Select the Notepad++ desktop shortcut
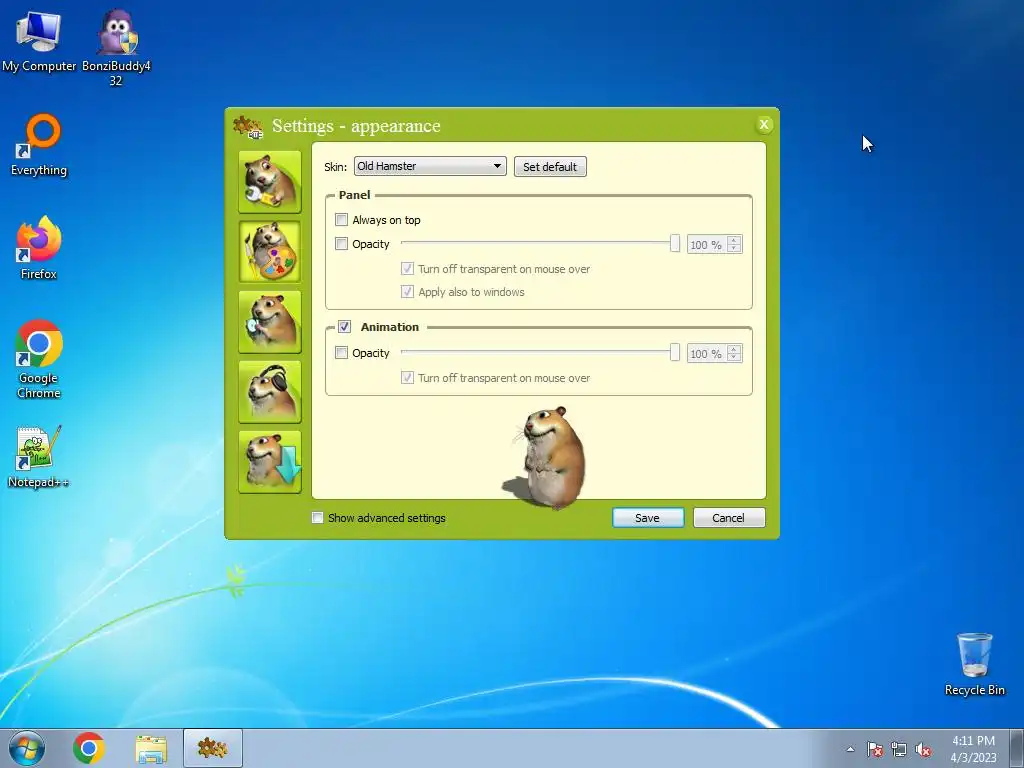Image resolution: width=1024 pixels, height=768 pixels. [39, 456]
